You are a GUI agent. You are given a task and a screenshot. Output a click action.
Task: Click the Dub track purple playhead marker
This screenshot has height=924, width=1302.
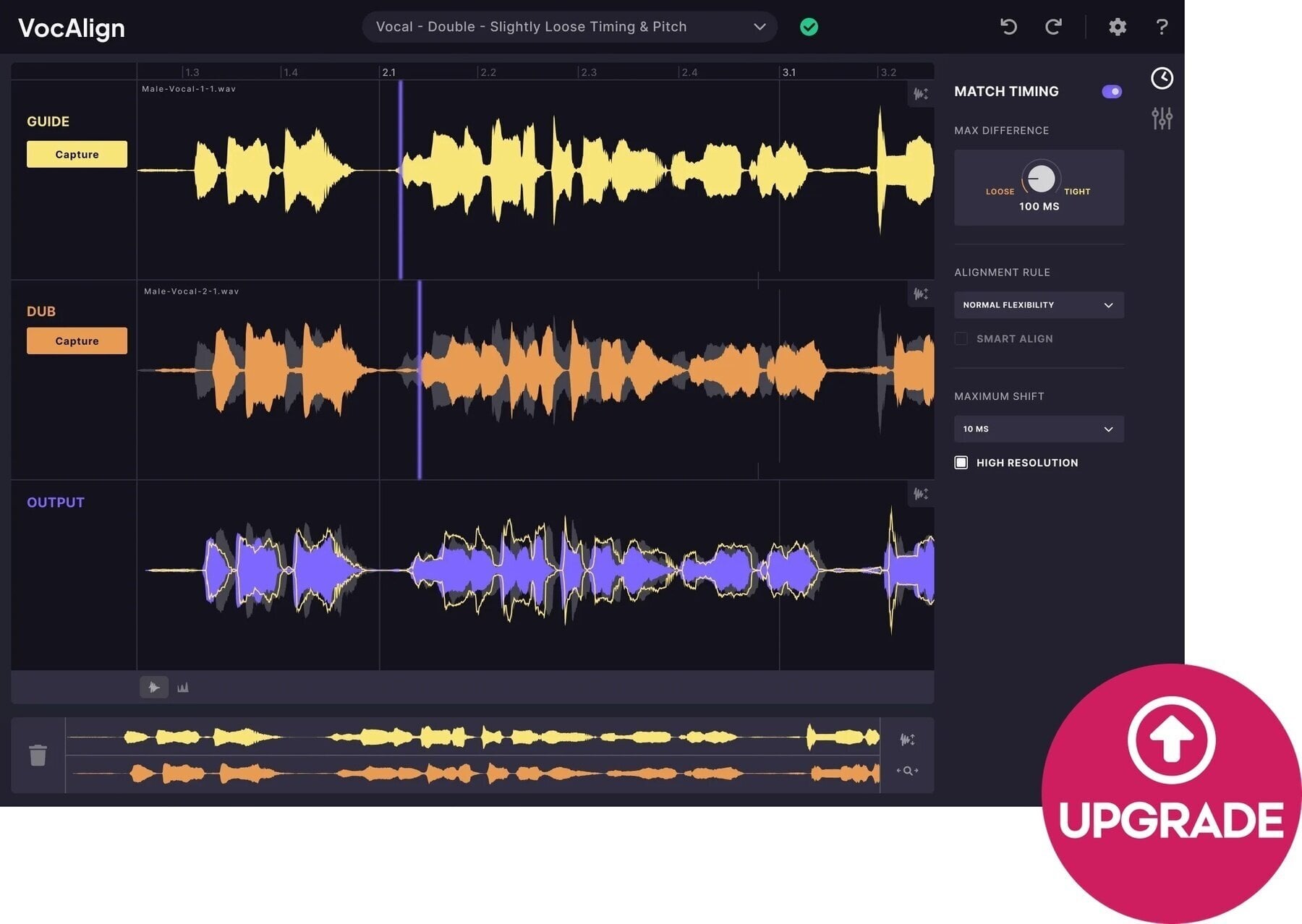420,380
